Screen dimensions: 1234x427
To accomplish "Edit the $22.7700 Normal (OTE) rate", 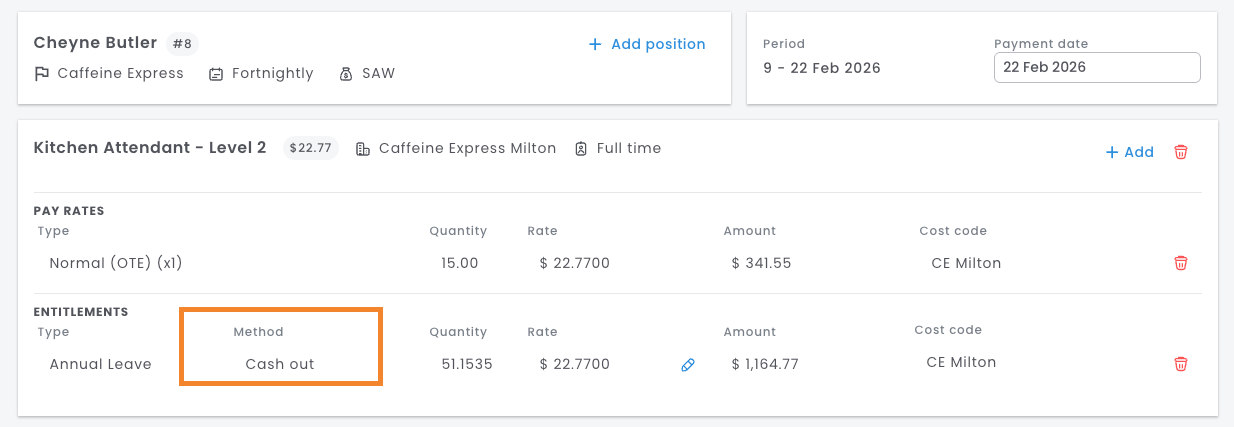I will (575, 263).
